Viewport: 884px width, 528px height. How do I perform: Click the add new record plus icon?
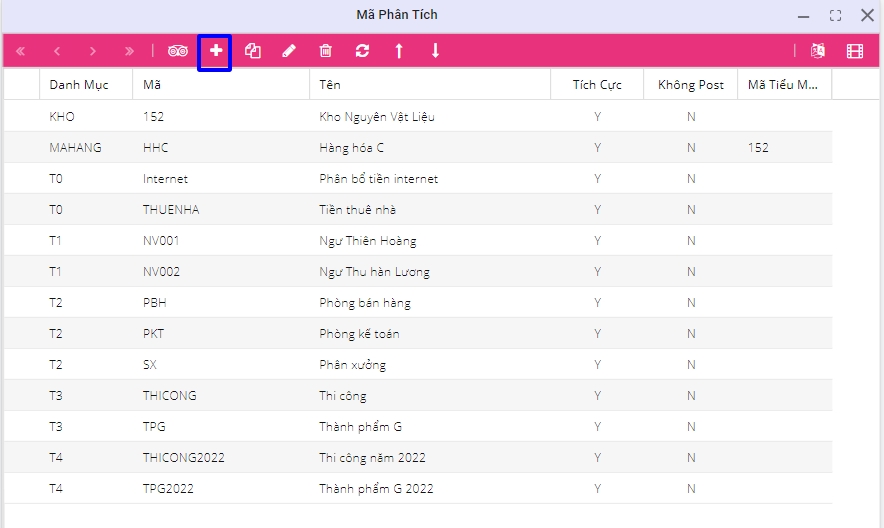(x=215, y=51)
